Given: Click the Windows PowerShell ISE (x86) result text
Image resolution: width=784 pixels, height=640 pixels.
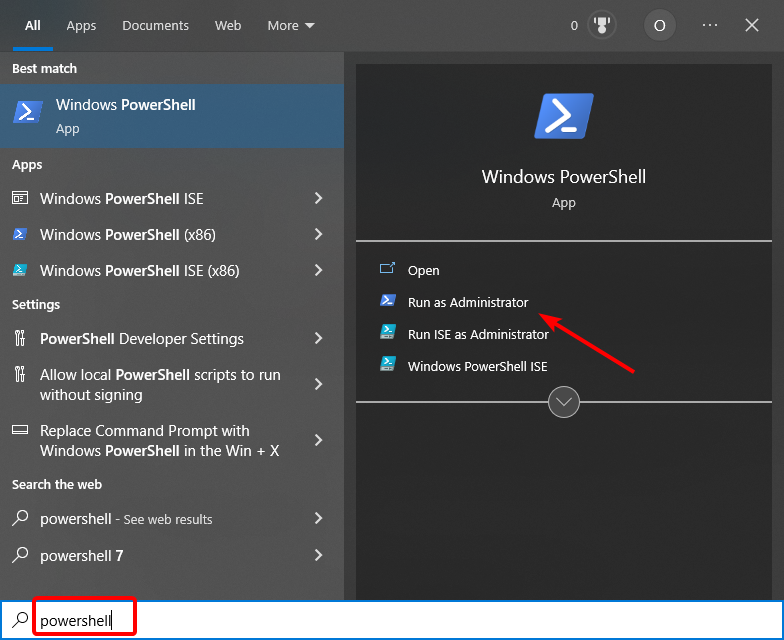Looking at the screenshot, I should click(x=140, y=270).
